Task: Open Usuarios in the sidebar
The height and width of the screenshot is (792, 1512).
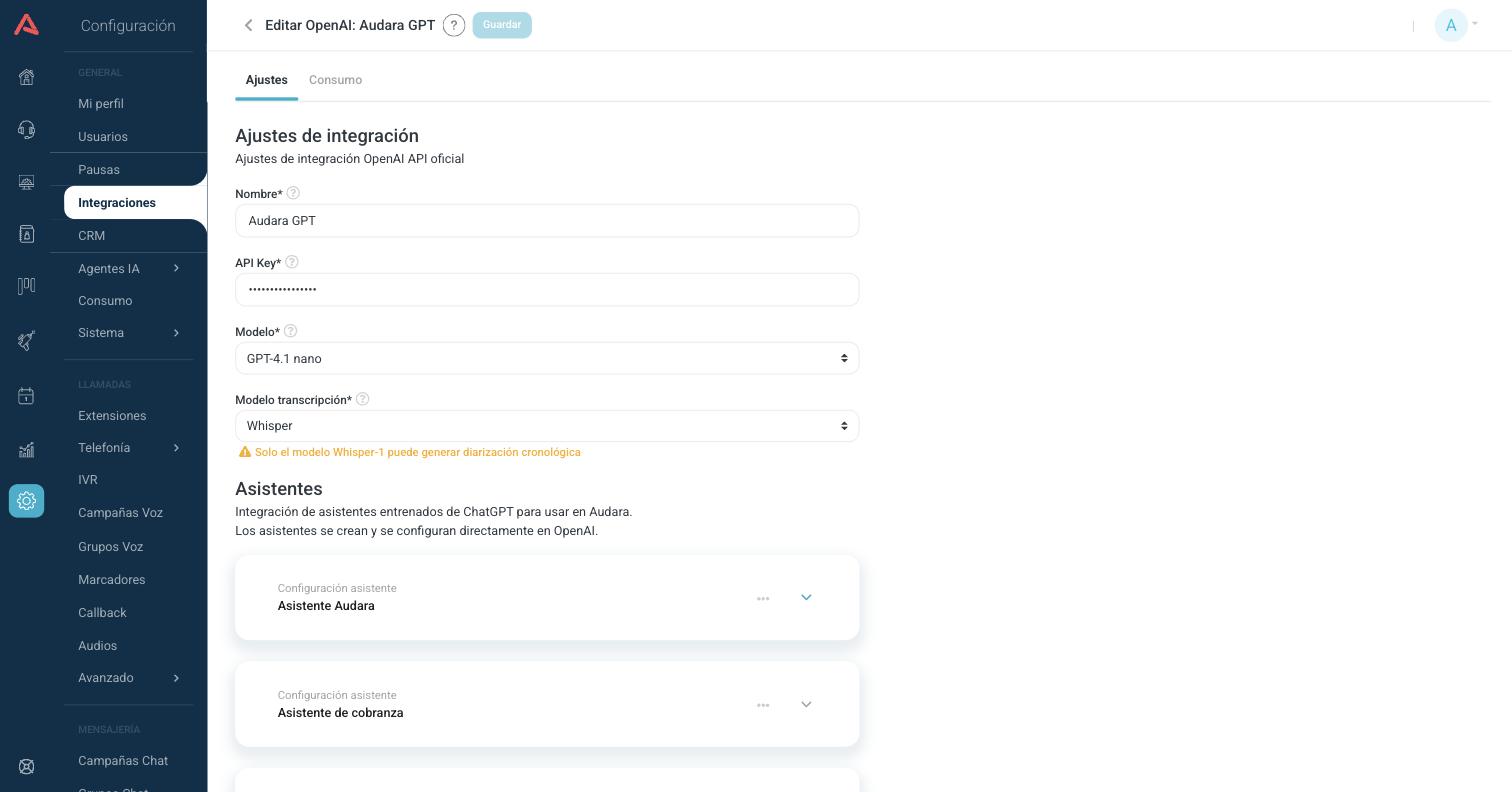Action: pyautogui.click(x=103, y=137)
